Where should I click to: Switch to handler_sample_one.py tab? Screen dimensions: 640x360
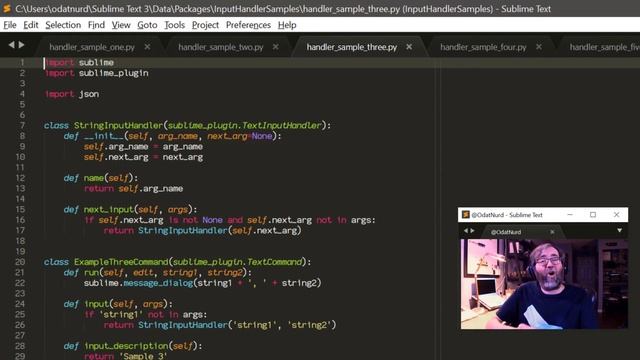point(92,47)
